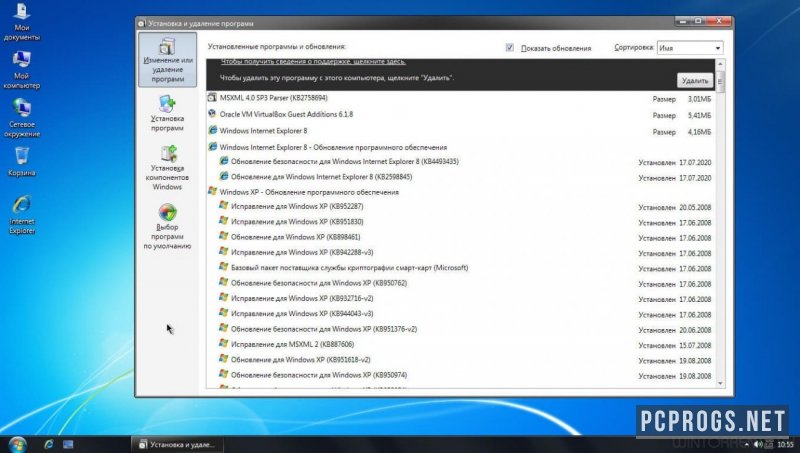Image resolution: width=800 pixels, height=453 pixels.
Task: Click icon beside KB942288-v3 fix
Action: tap(223, 251)
